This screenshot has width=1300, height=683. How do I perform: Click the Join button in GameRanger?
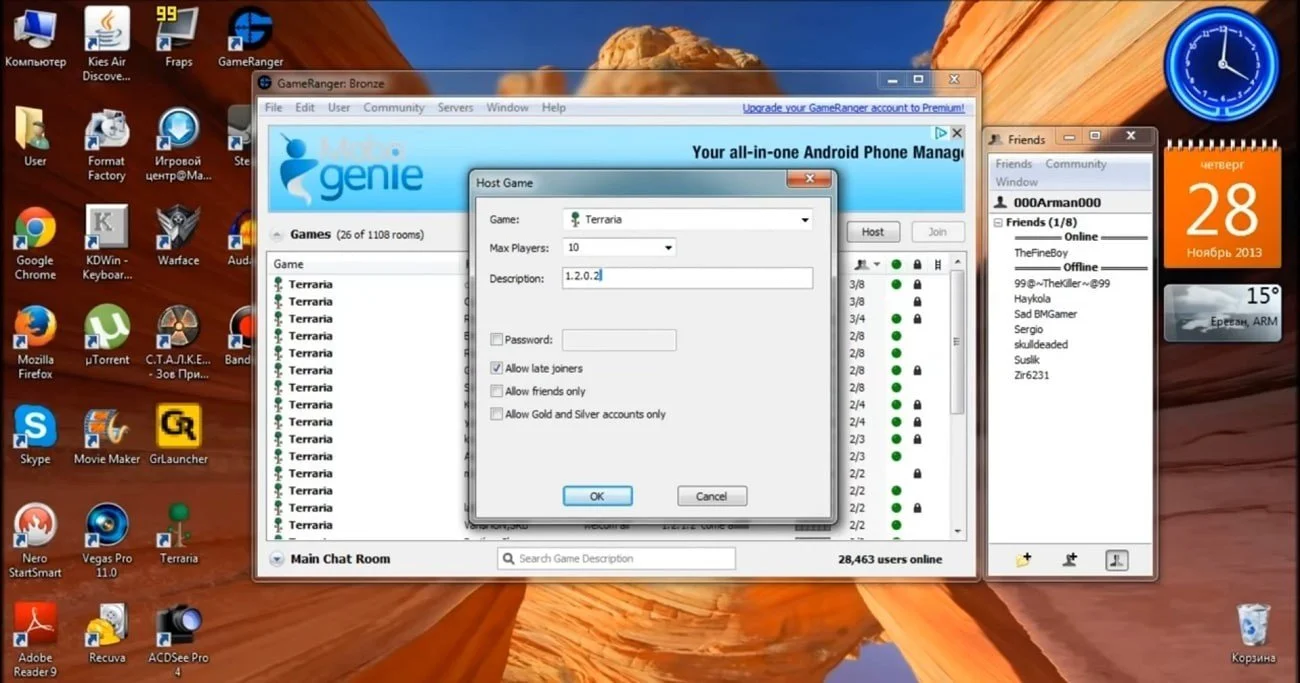[937, 232]
